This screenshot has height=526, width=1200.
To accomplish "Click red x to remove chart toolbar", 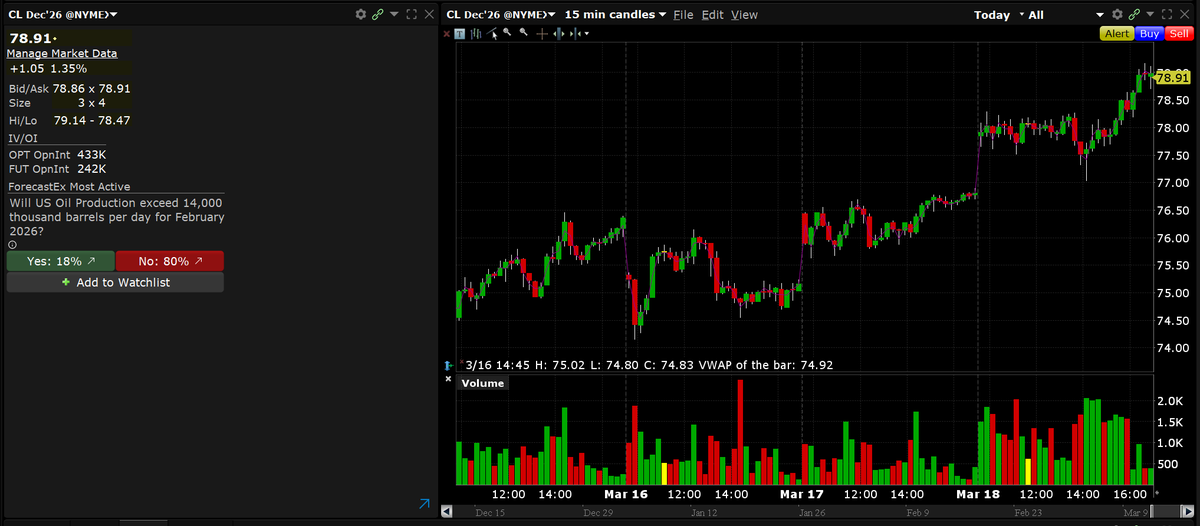I will pyautogui.click(x=446, y=33).
